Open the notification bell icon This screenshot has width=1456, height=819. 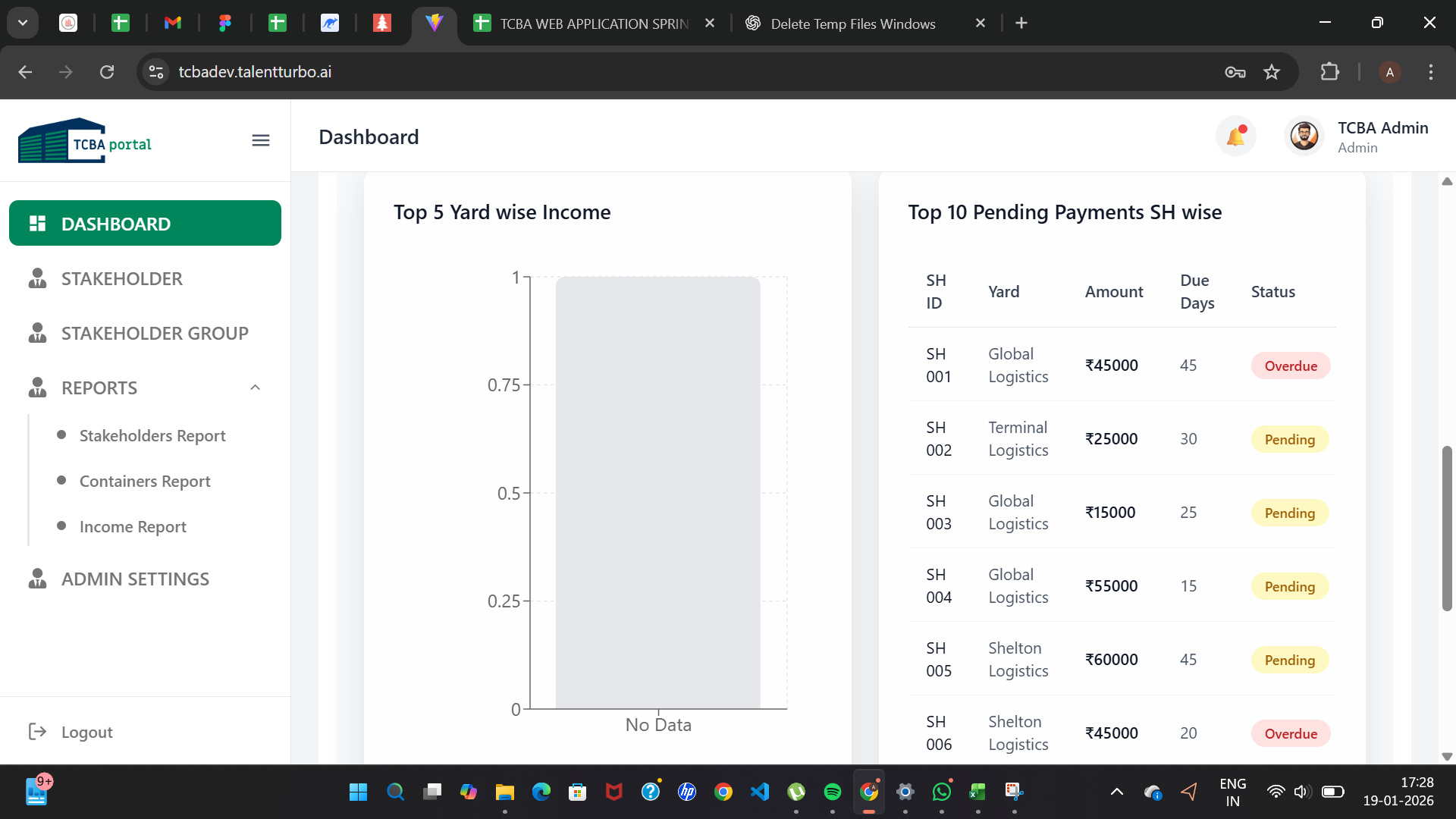[1236, 136]
